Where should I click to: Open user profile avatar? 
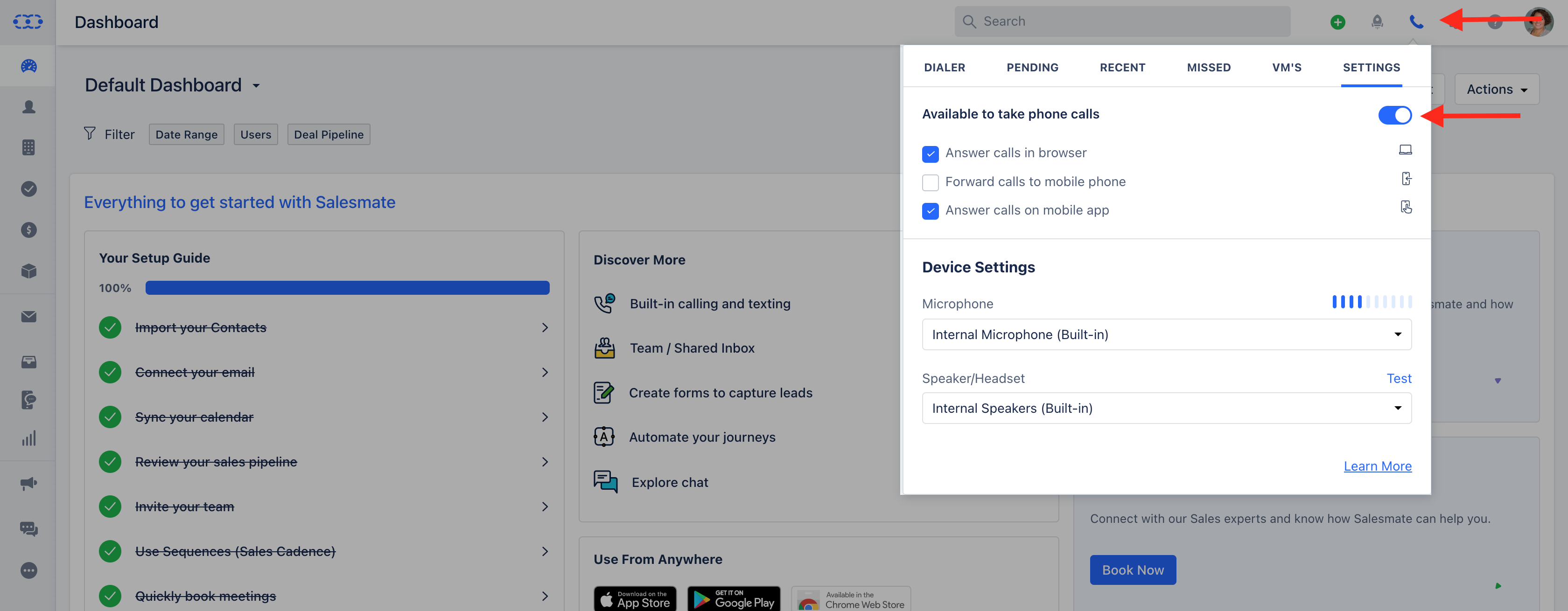pyautogui.click(x=1538, y=22)
